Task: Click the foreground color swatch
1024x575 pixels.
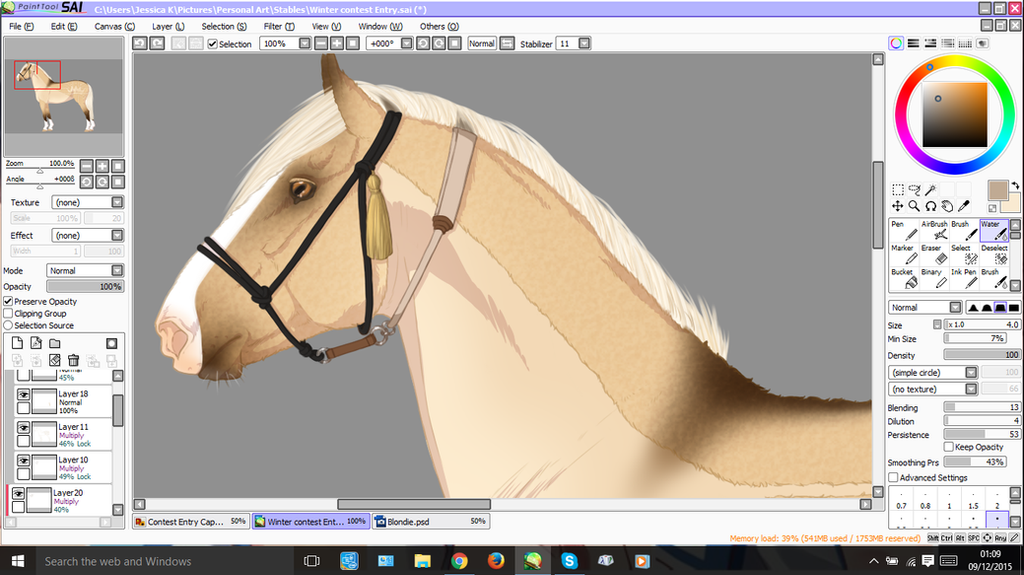Action: pyautogui.click(x=997, y=190)
